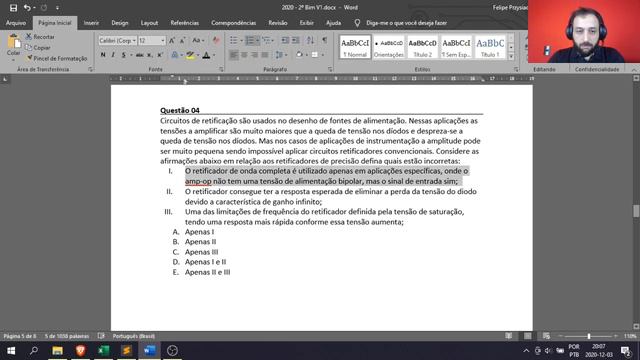Toggle justify alignment for paragraph
The height and width of the screenshot is (360, 640).
click(x=265, y=55)
